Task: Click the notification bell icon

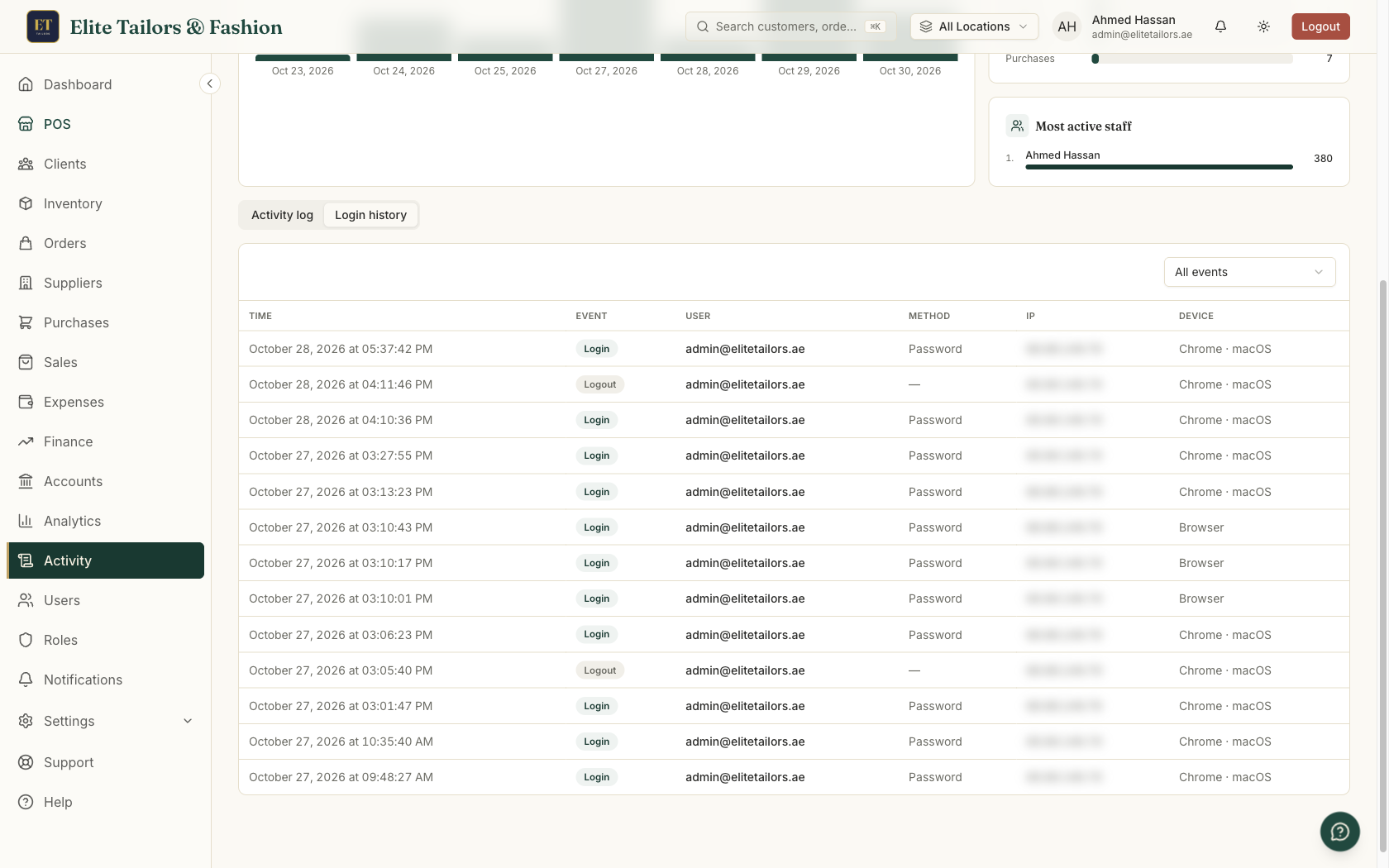Action: click(x=1220, y=26)
